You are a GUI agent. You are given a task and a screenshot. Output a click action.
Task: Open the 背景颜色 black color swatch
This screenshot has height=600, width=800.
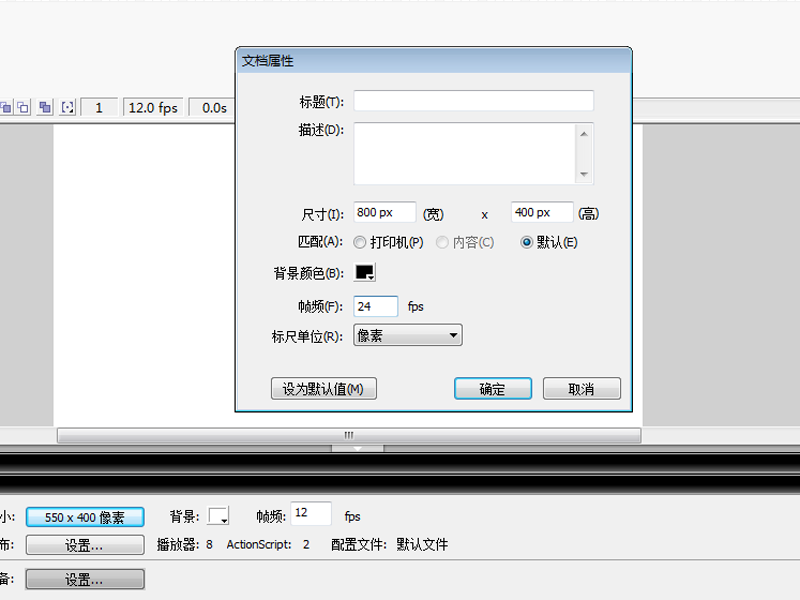(x=364, y=272)
